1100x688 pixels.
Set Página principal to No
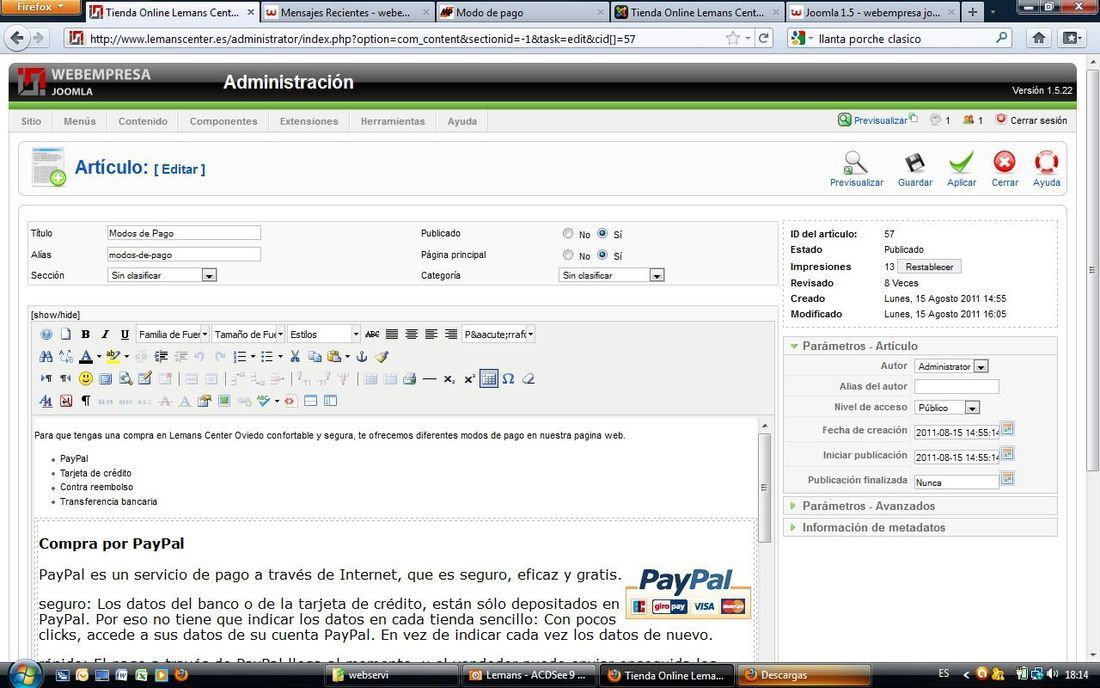click(568, 255)
